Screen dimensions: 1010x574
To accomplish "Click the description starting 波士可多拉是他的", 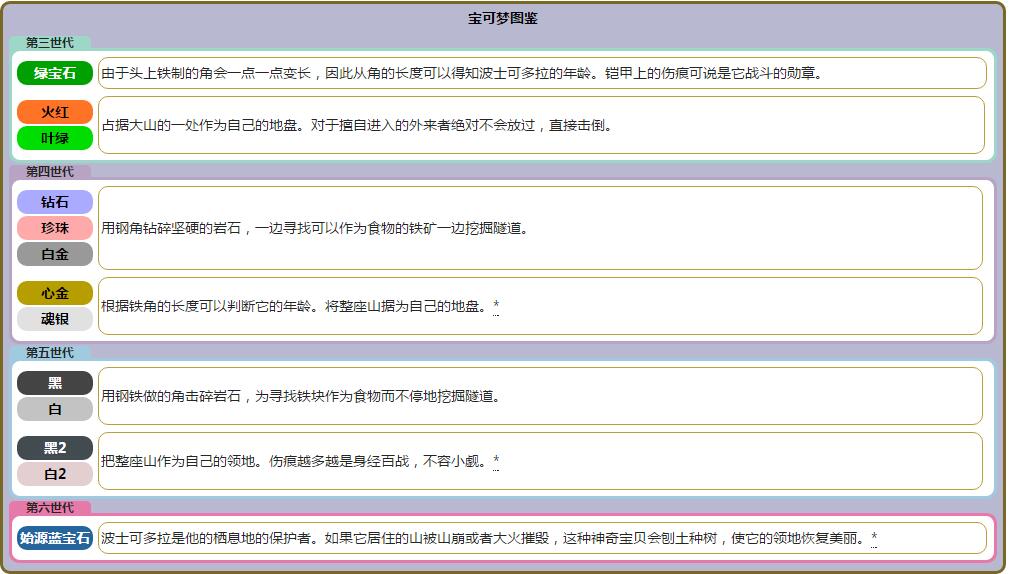I will (x=484, y=538).
